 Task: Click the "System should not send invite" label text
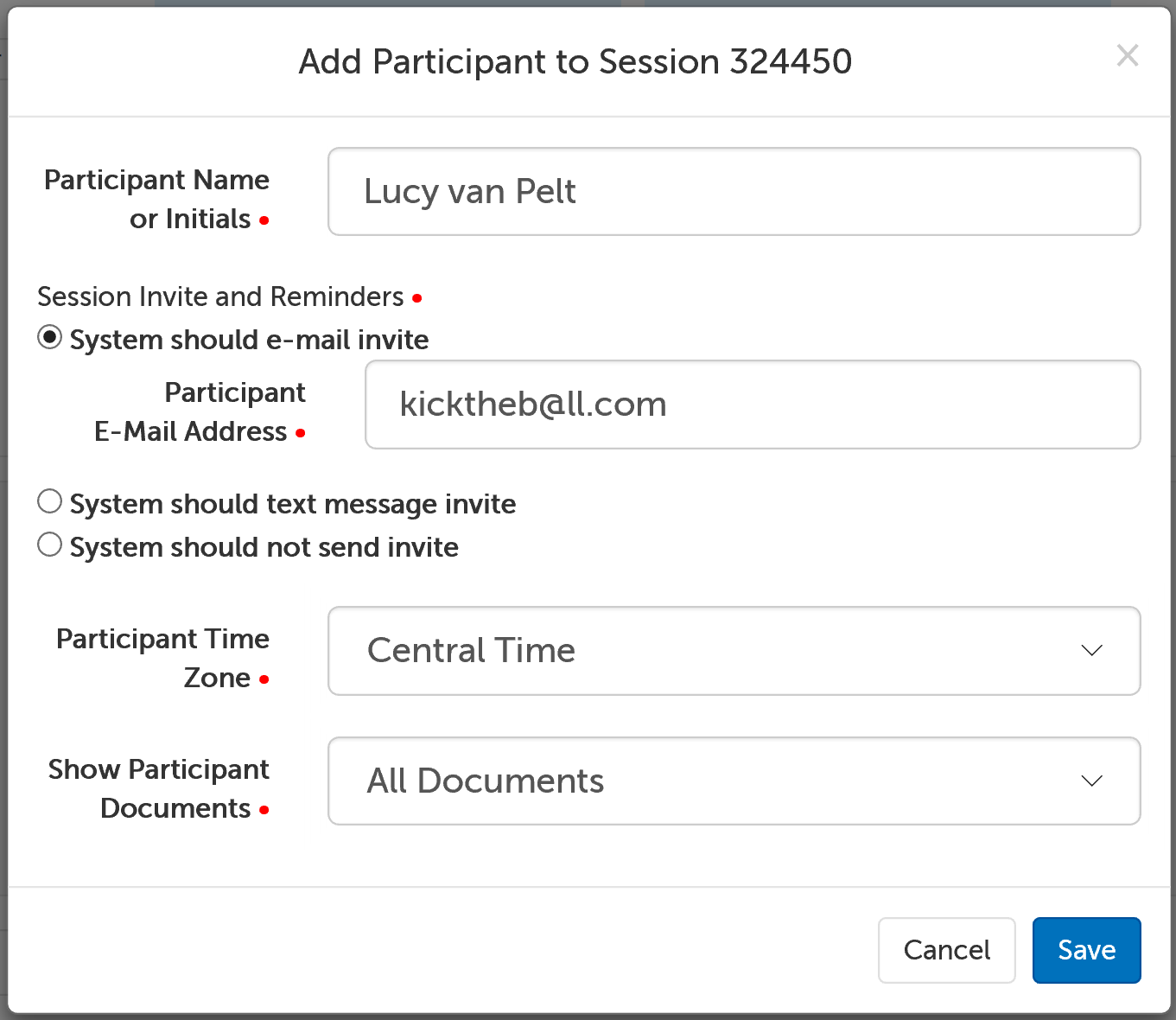264,547
